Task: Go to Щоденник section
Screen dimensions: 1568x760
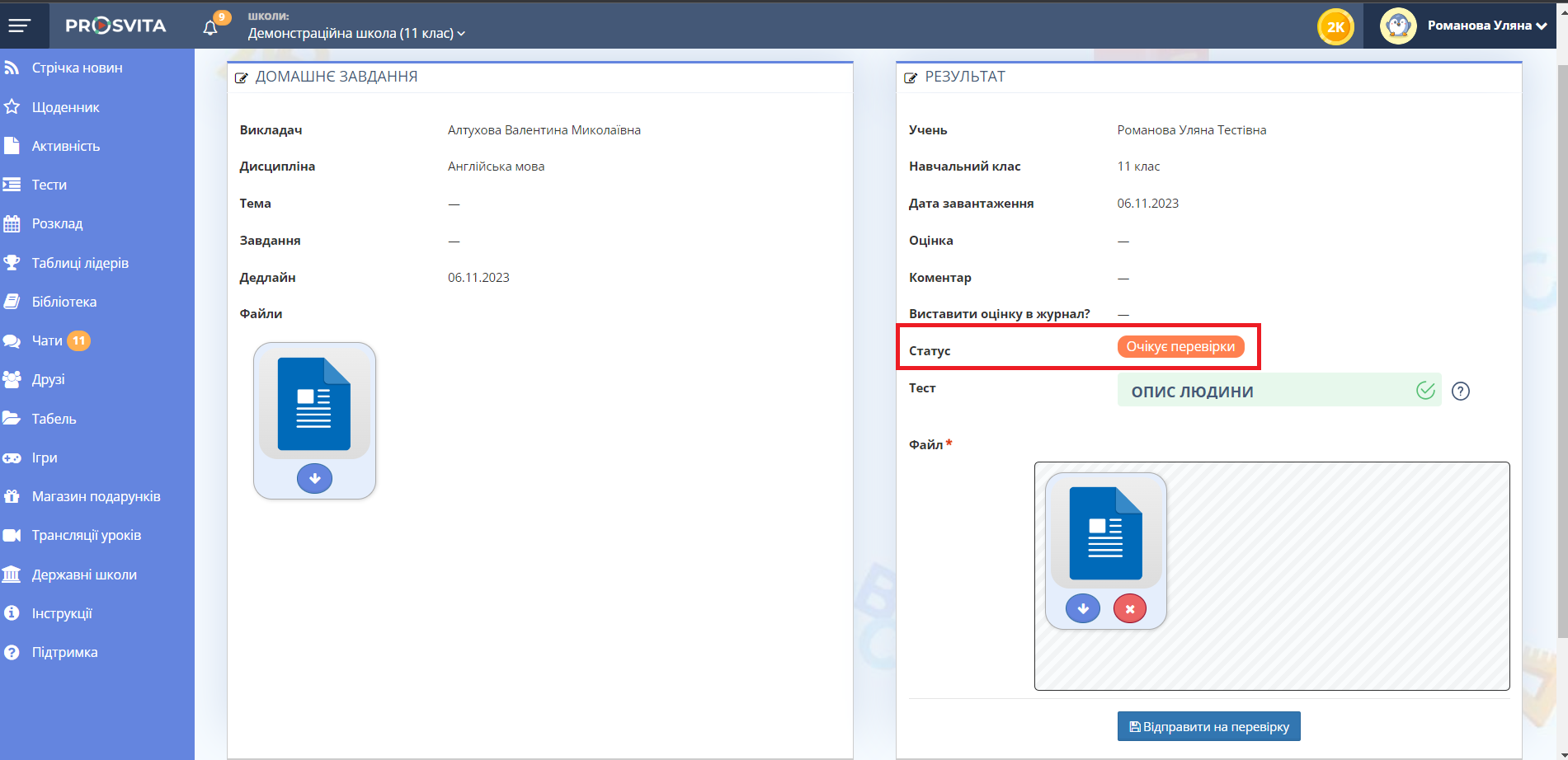Action: pyautogui.click(x=65, y=107)
